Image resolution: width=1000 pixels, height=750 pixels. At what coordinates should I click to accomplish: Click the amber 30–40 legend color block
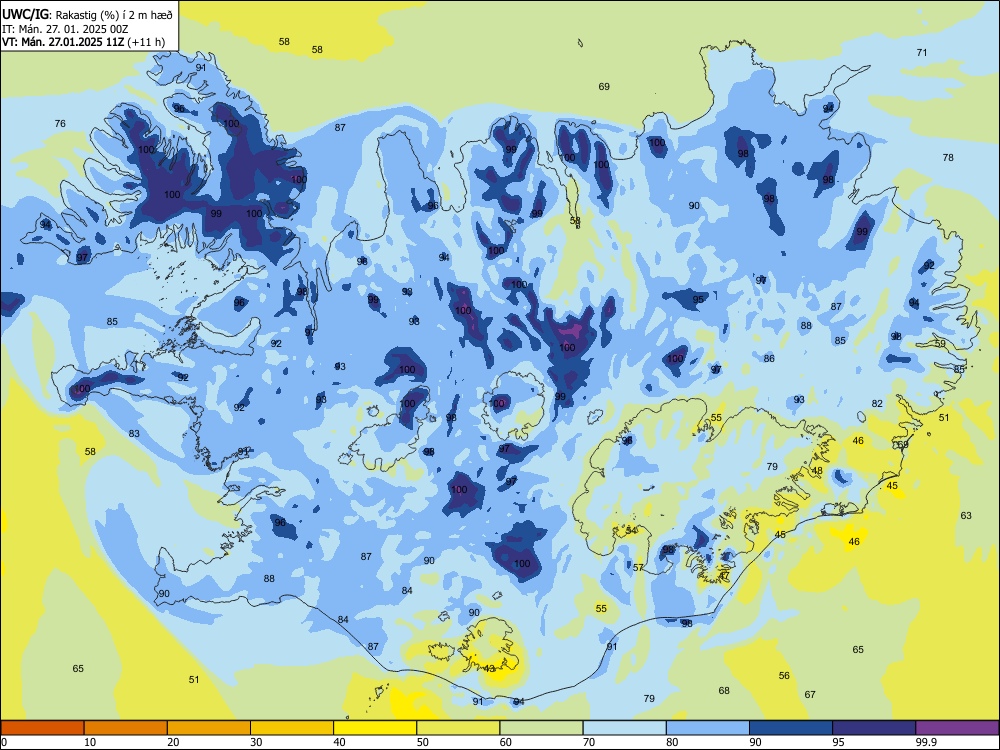click(292, 728)
